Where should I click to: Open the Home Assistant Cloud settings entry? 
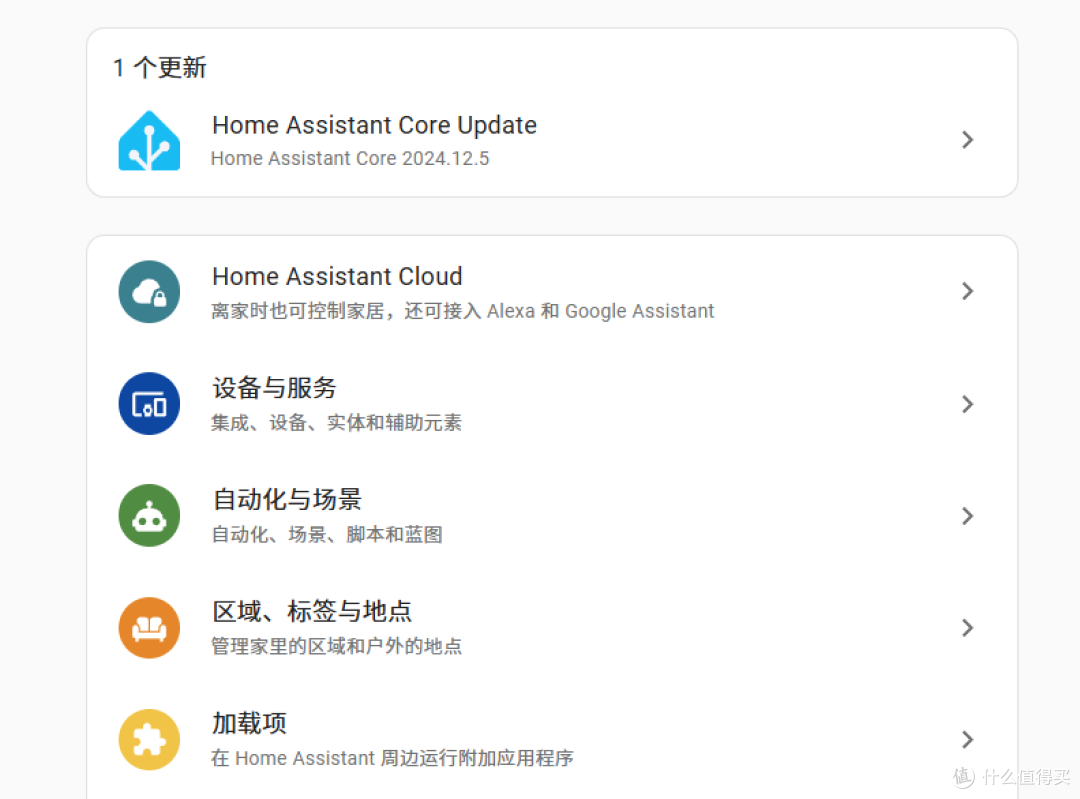552,291
